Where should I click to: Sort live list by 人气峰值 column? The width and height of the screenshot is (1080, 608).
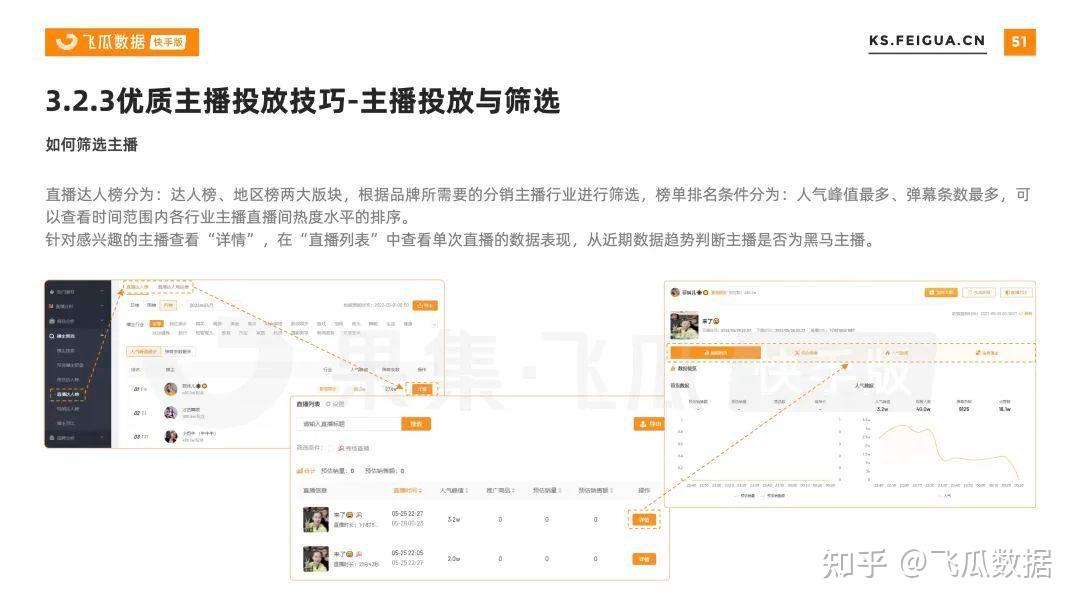(453, 491)
